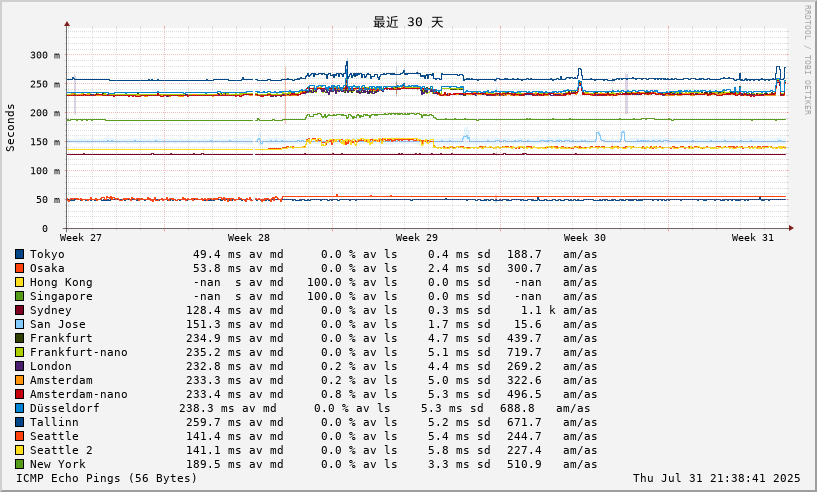Click the Week 27 axis label

[81, 238]
